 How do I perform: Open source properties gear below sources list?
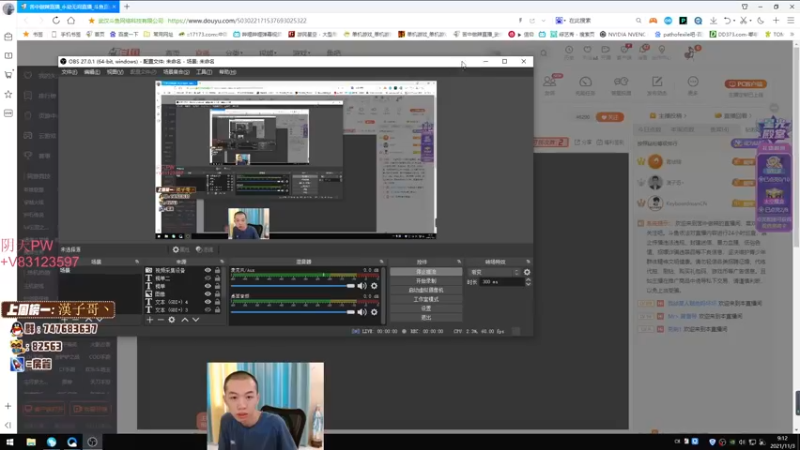pos(172,320)
